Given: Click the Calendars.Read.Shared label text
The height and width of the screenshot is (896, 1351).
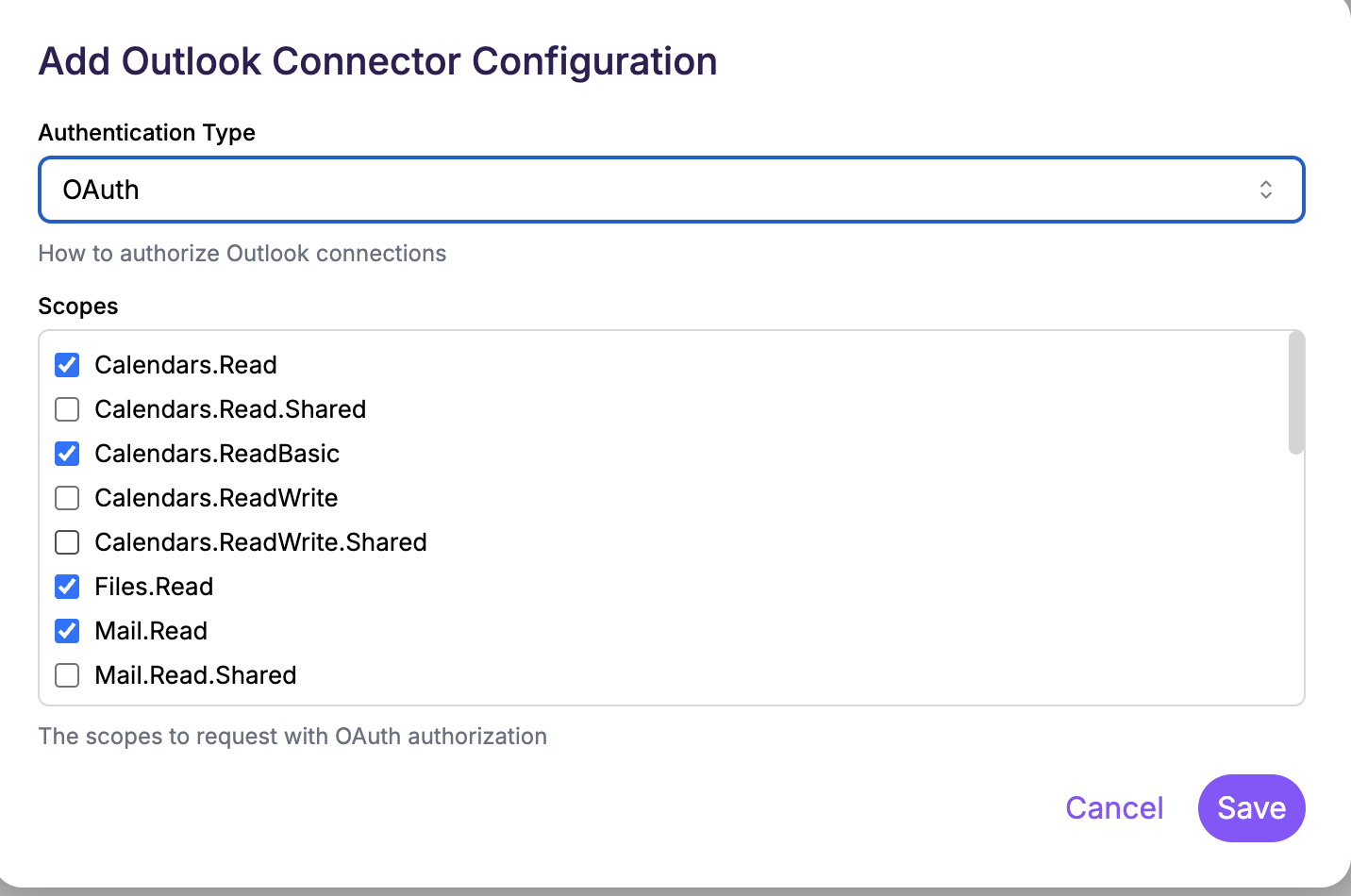Looking at the screenshot, I should point(230,409).
